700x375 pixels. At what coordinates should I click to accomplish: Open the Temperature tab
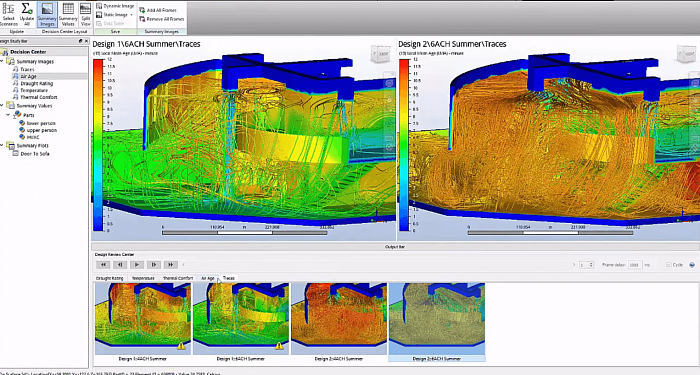click(143, 278)
